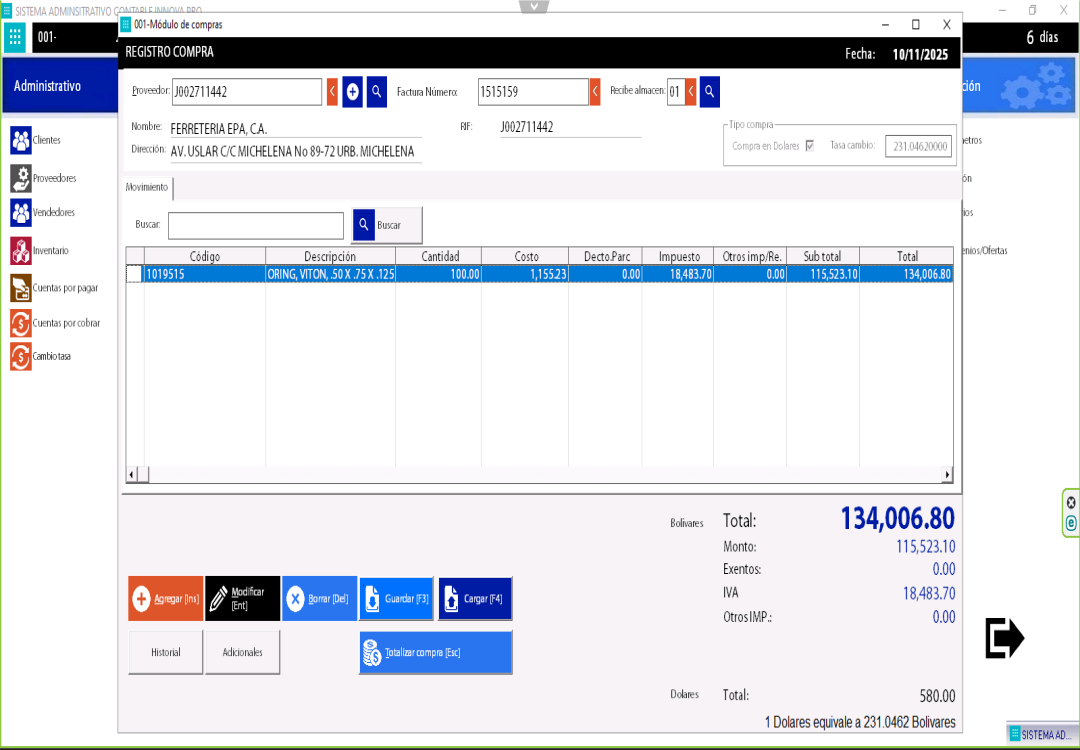
Task: Click into the Buscar text field
Action: (255, 226)
